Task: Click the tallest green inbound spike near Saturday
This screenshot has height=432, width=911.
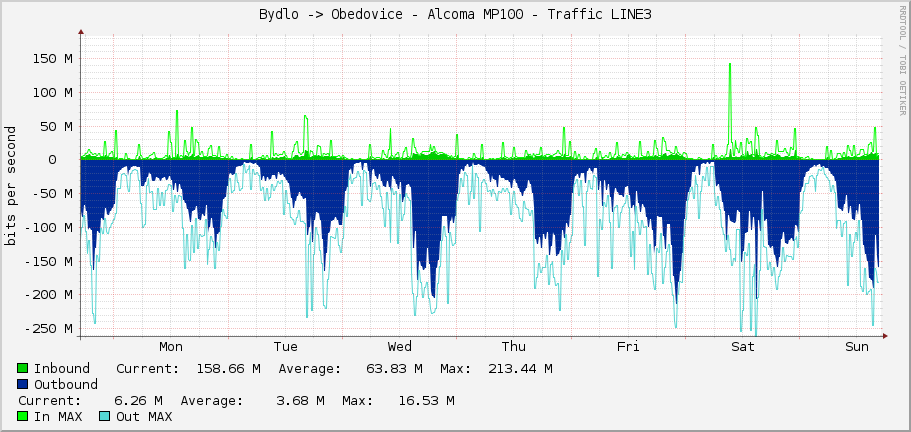Action: 731,66
